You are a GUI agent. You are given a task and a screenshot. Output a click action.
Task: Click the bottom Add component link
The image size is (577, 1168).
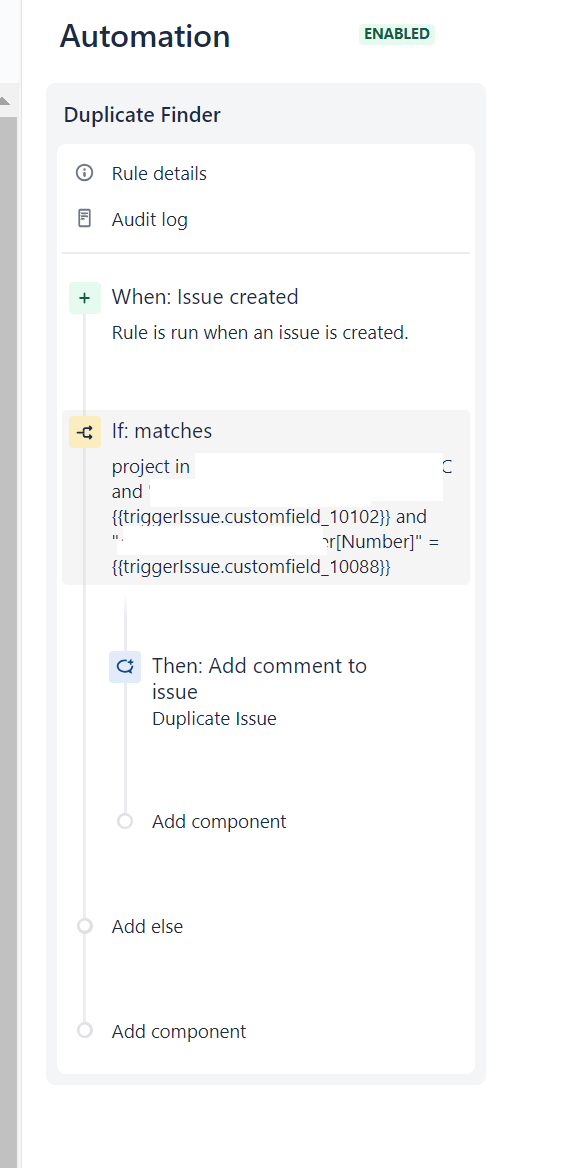pos(179,1032)
